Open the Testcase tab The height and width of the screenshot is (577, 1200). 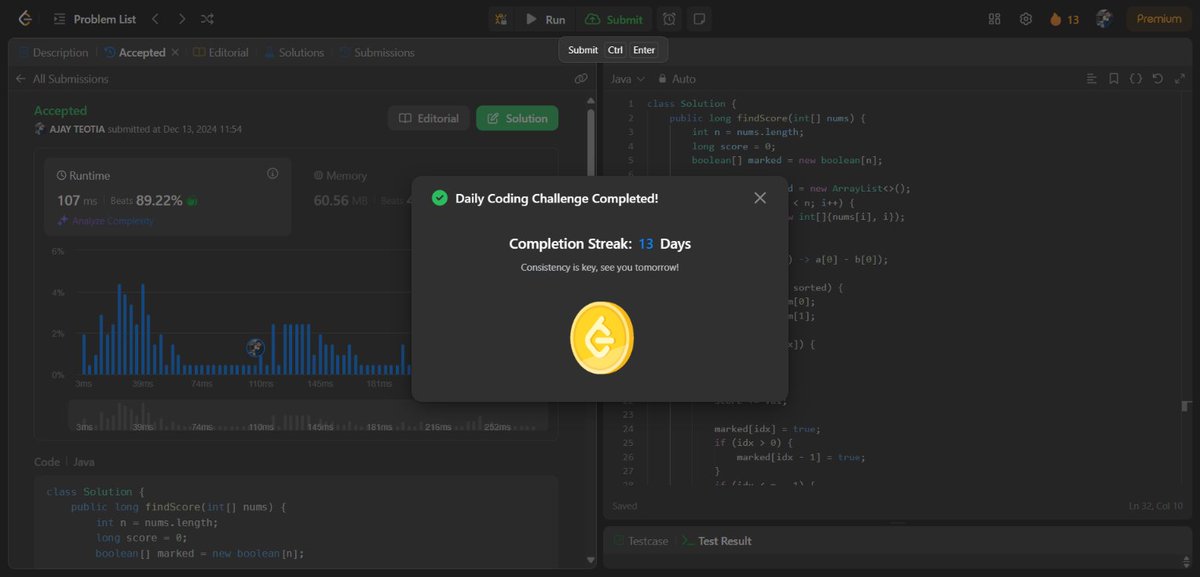tap(639, 541)
